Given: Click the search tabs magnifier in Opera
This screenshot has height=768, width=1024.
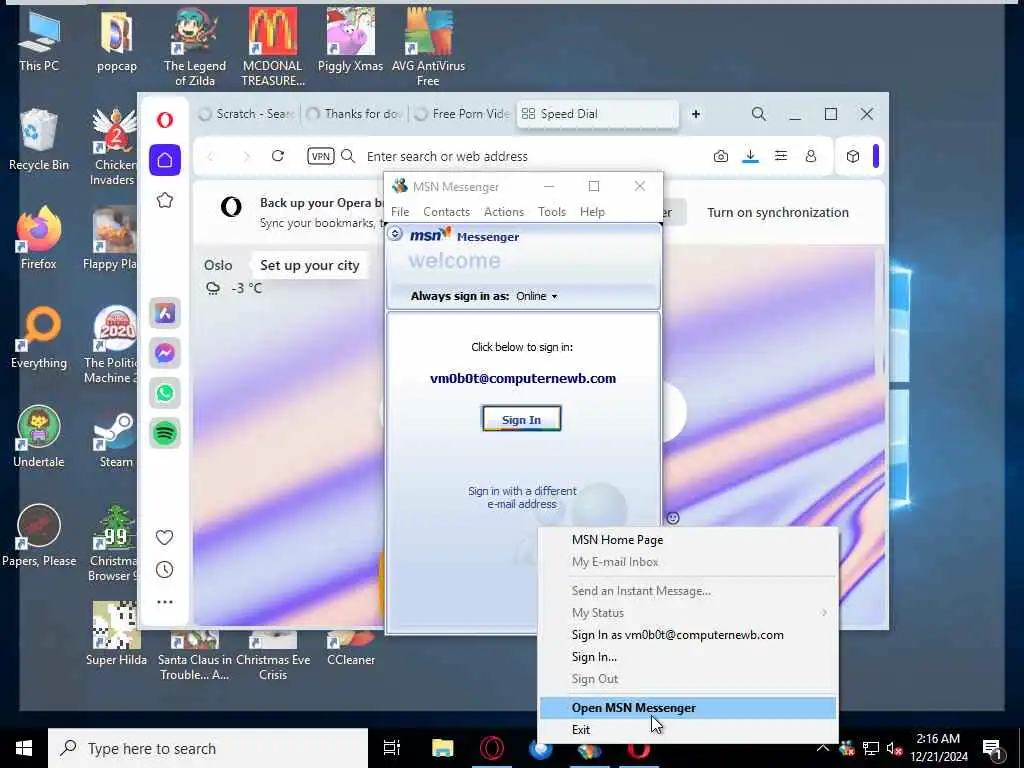Looking at the screenshot, I should [758, 114].
